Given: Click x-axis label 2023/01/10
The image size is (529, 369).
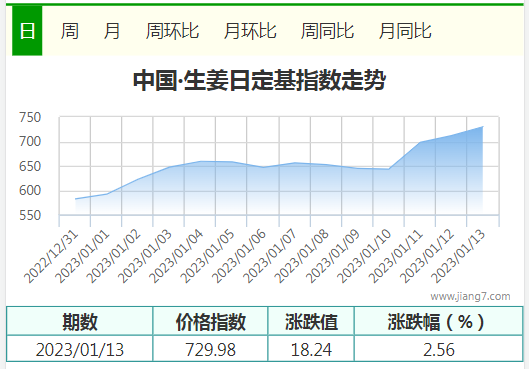Looking at the screenshot, I should [x=364, y=256].
